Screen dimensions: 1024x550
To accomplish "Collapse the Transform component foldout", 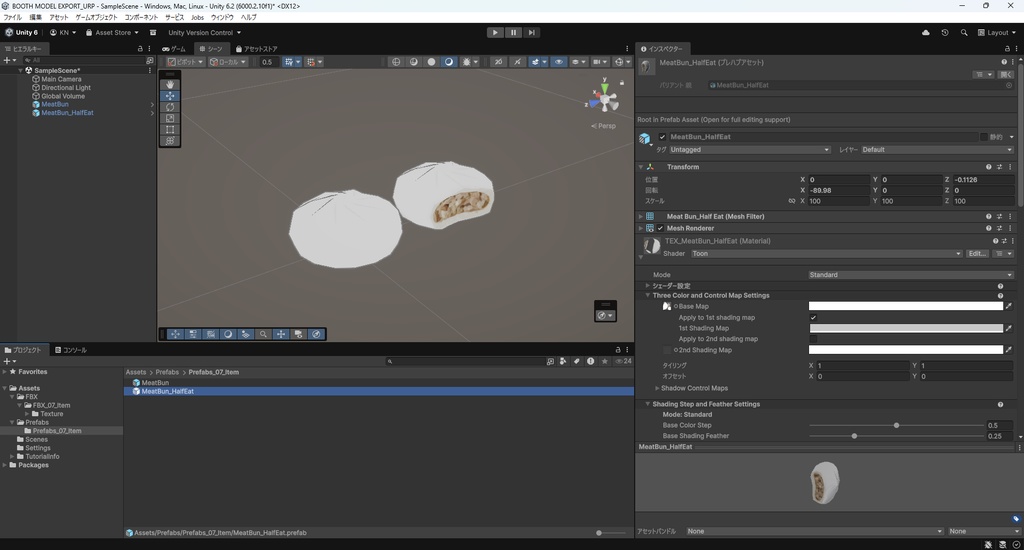I will 641,167.
